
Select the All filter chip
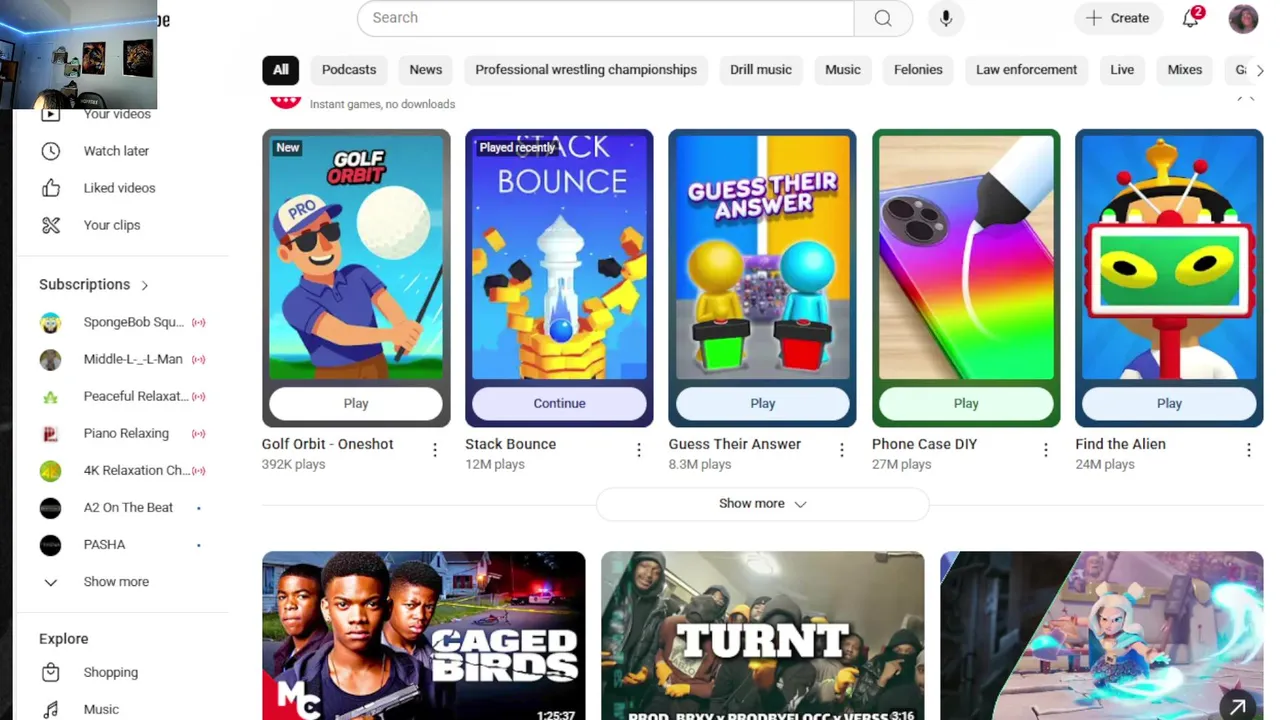point(281,70)
